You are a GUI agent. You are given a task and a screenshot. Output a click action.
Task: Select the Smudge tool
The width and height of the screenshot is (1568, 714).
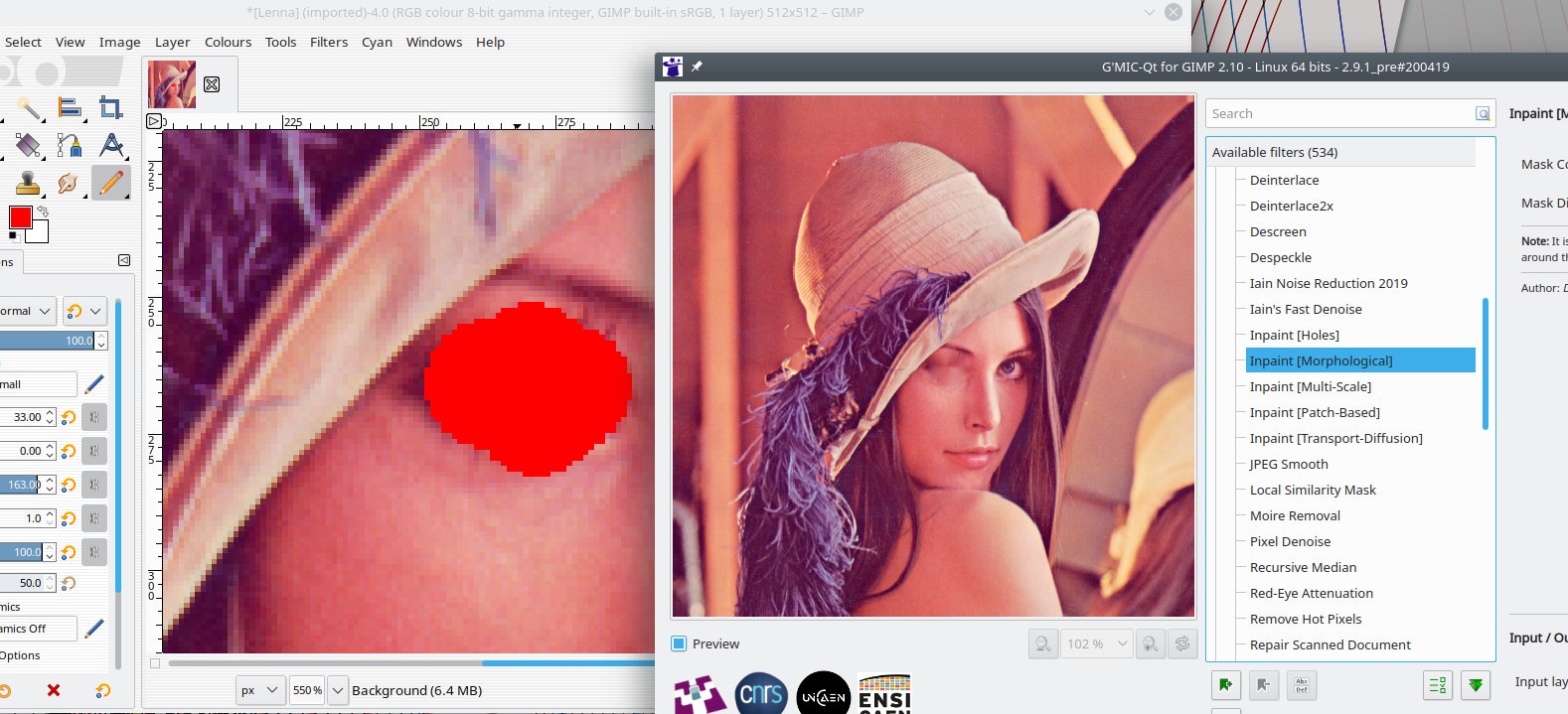[x=70, y=183]
